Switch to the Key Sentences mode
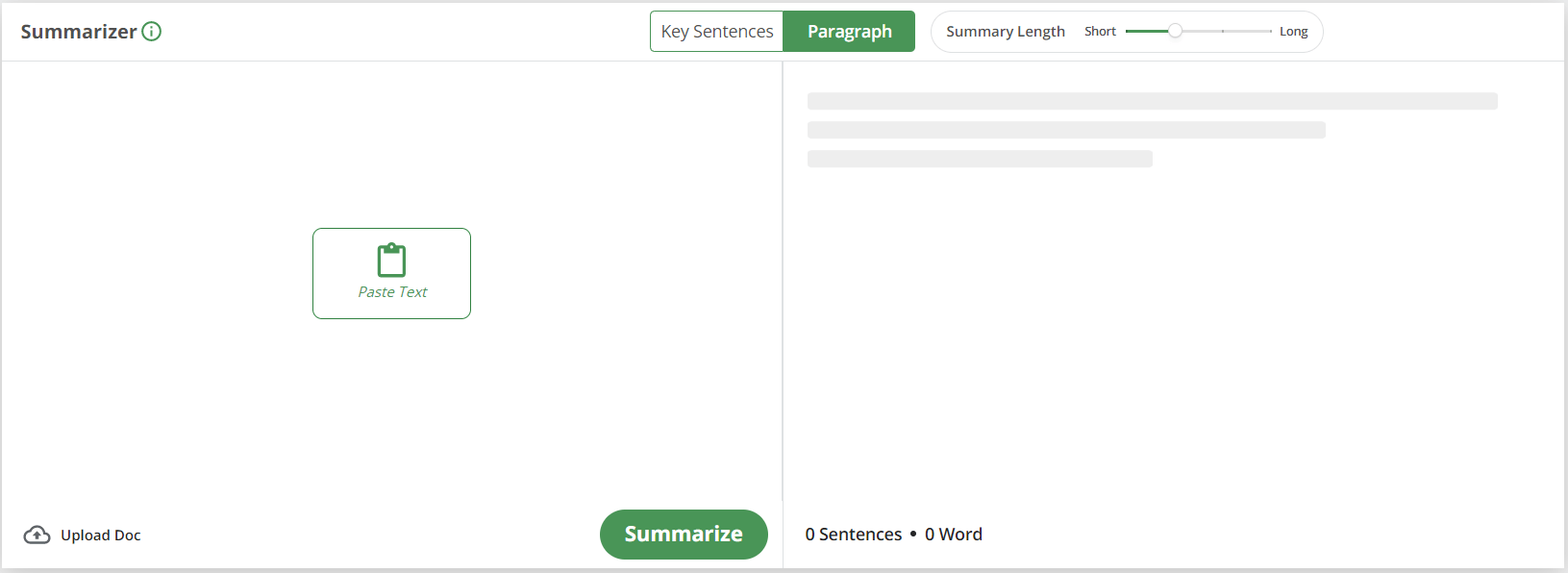1568x573 pixels. coord(715,31)
